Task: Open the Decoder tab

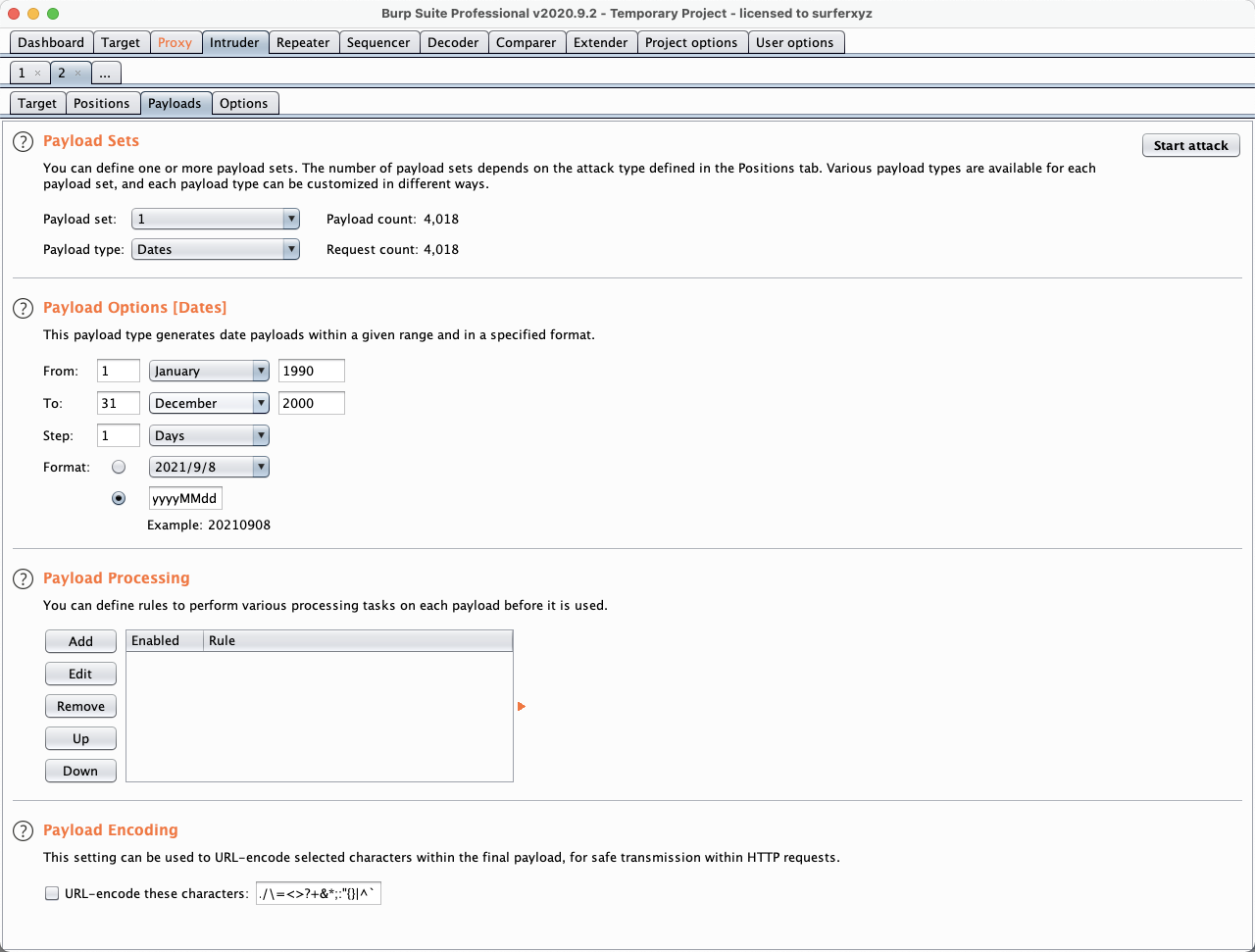Action: click(x=453, y=42)
